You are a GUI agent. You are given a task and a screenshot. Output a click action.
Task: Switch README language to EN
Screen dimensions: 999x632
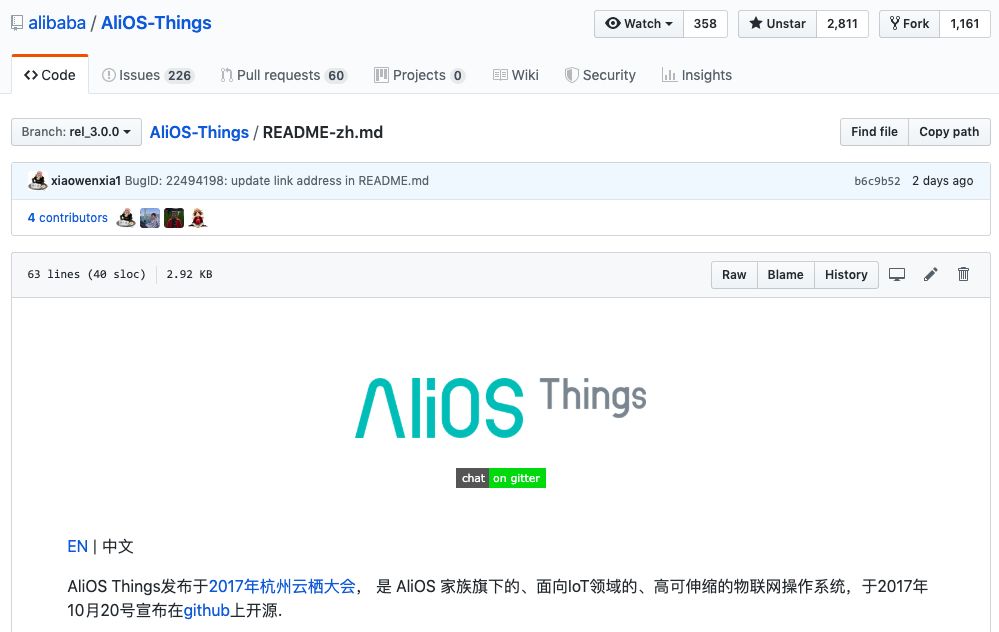(x=78, y=547)
